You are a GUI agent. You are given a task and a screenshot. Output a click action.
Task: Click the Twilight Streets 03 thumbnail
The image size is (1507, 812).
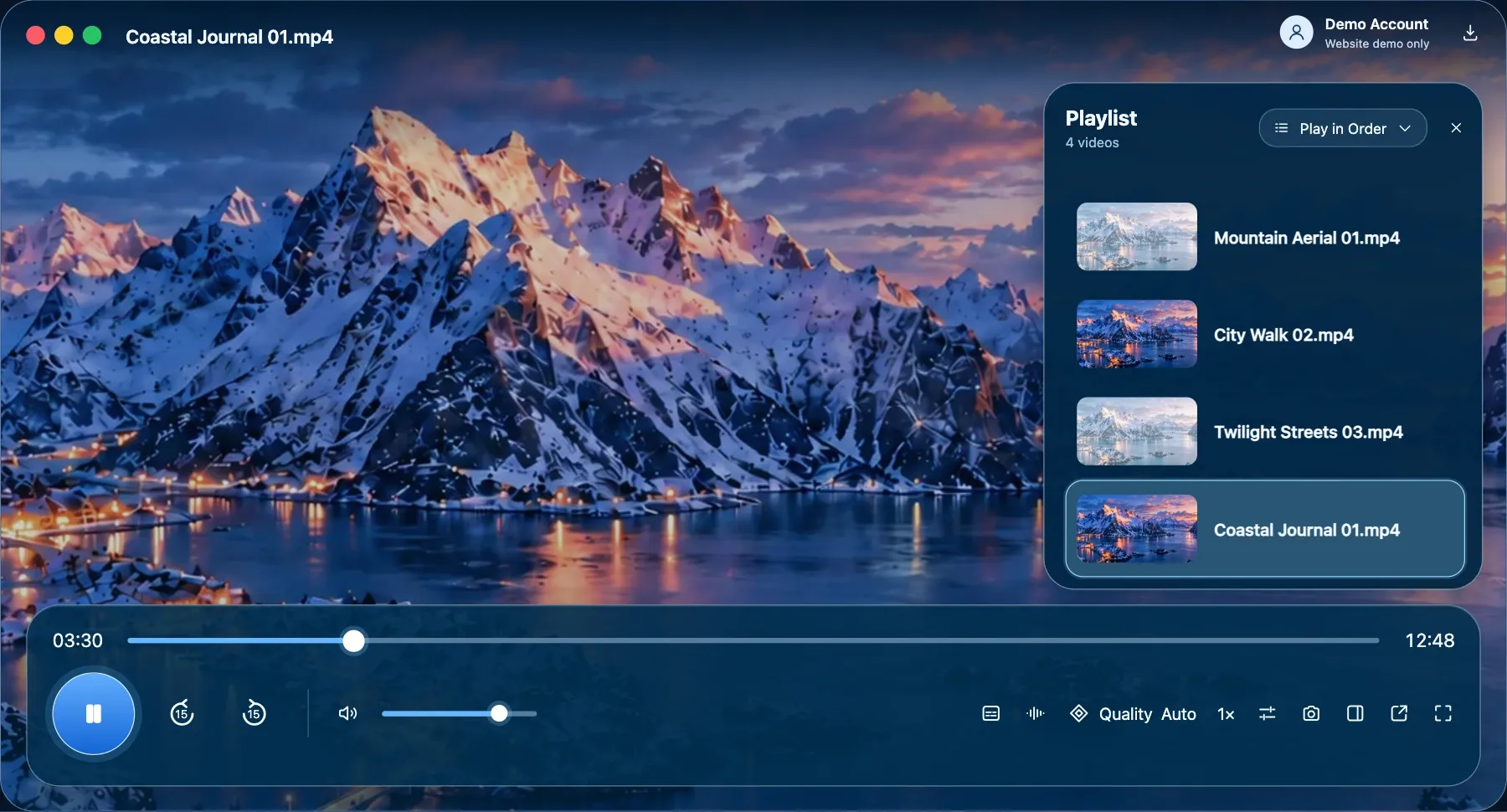1137,431
